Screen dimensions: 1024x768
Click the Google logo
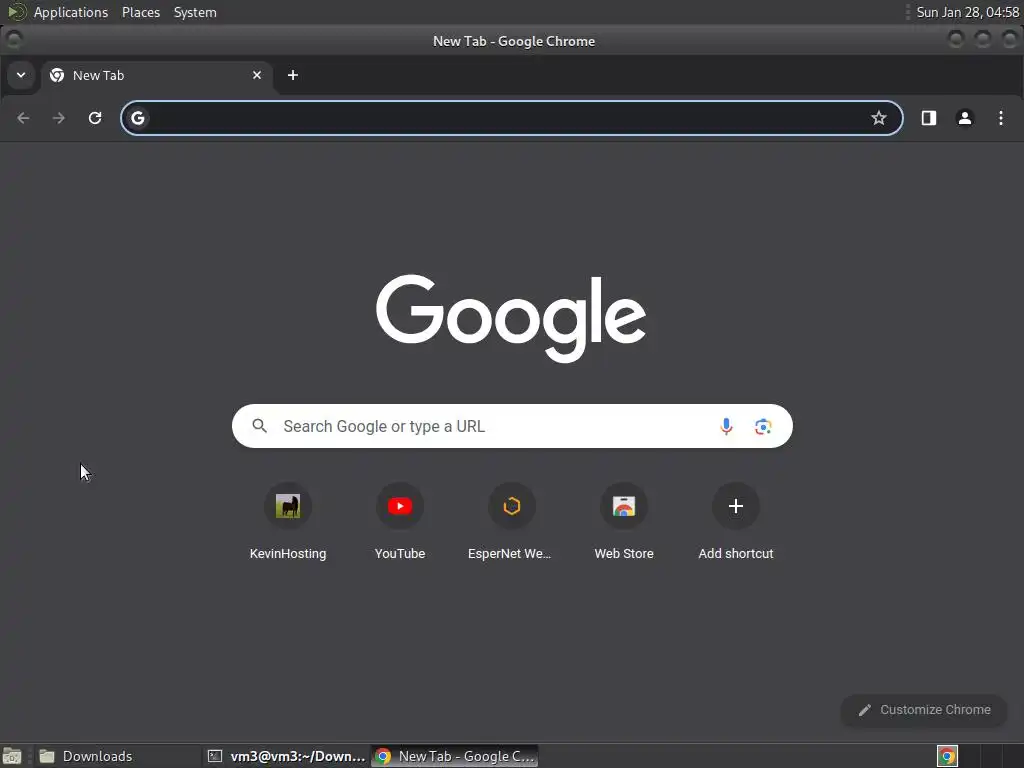[x=511, y=318]
